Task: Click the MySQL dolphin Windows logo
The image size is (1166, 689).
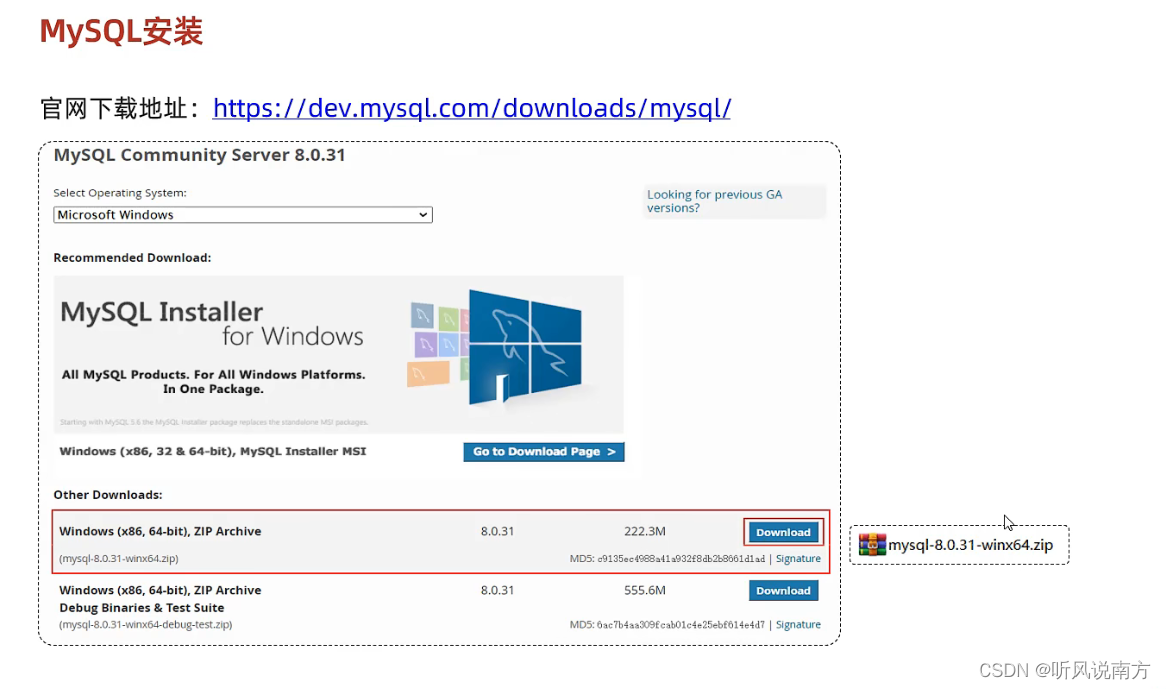Action: coord(524,347)
